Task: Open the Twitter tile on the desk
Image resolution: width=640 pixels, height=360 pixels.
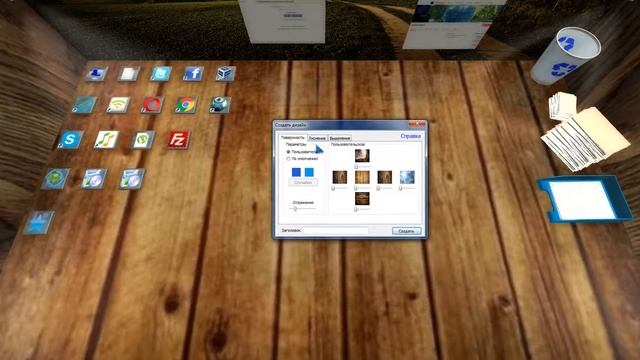Action: tap(160, 74)
